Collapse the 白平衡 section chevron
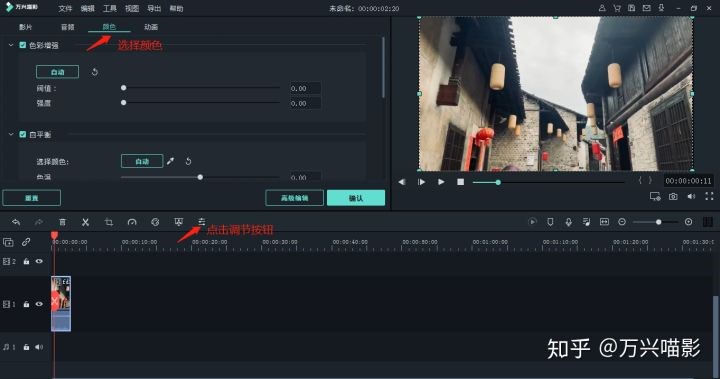Screen dimensions: 720x379 [11, 134]
